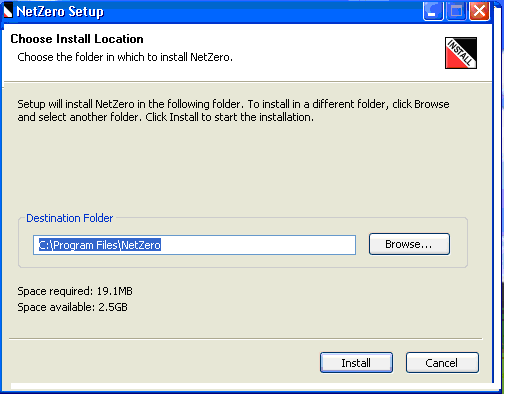Click the Choose Install Location heading
Viewport: 510px width, 394px height.
77,39
